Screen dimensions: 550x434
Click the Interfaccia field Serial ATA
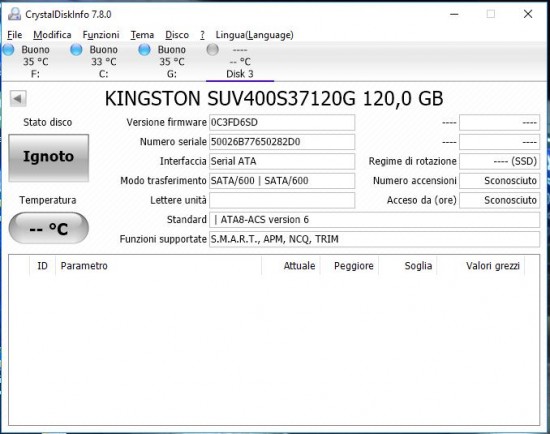tap(282, 161)
